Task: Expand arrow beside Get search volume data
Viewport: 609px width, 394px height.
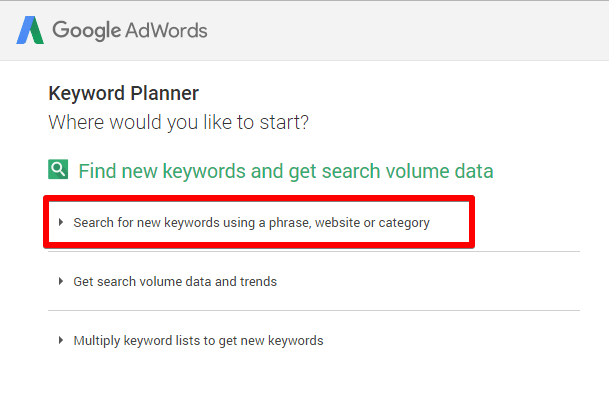Action: point(61,281)
